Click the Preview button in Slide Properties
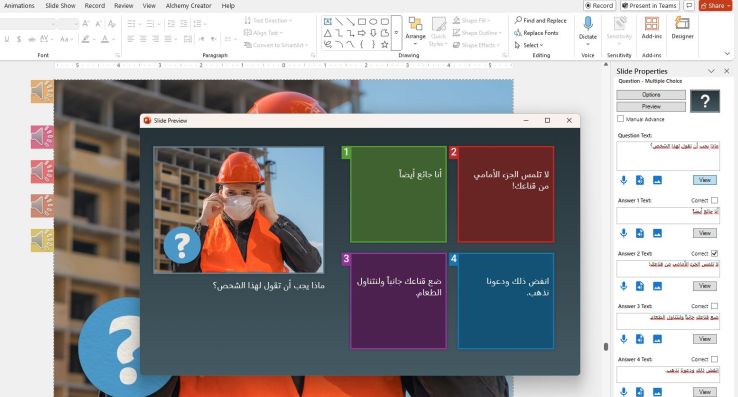 click(651, 106)
